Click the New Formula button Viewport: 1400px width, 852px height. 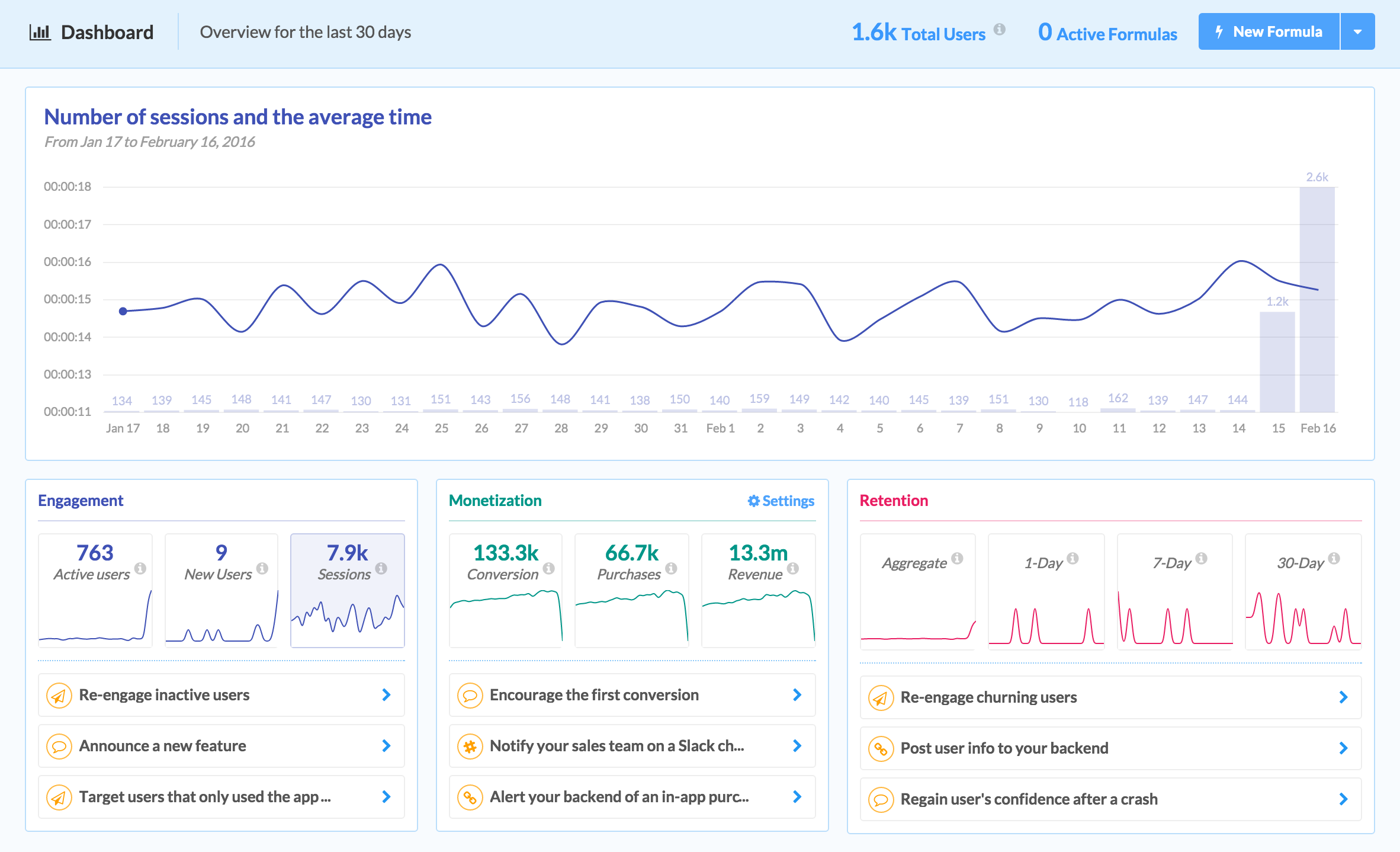coord(1269,32)
